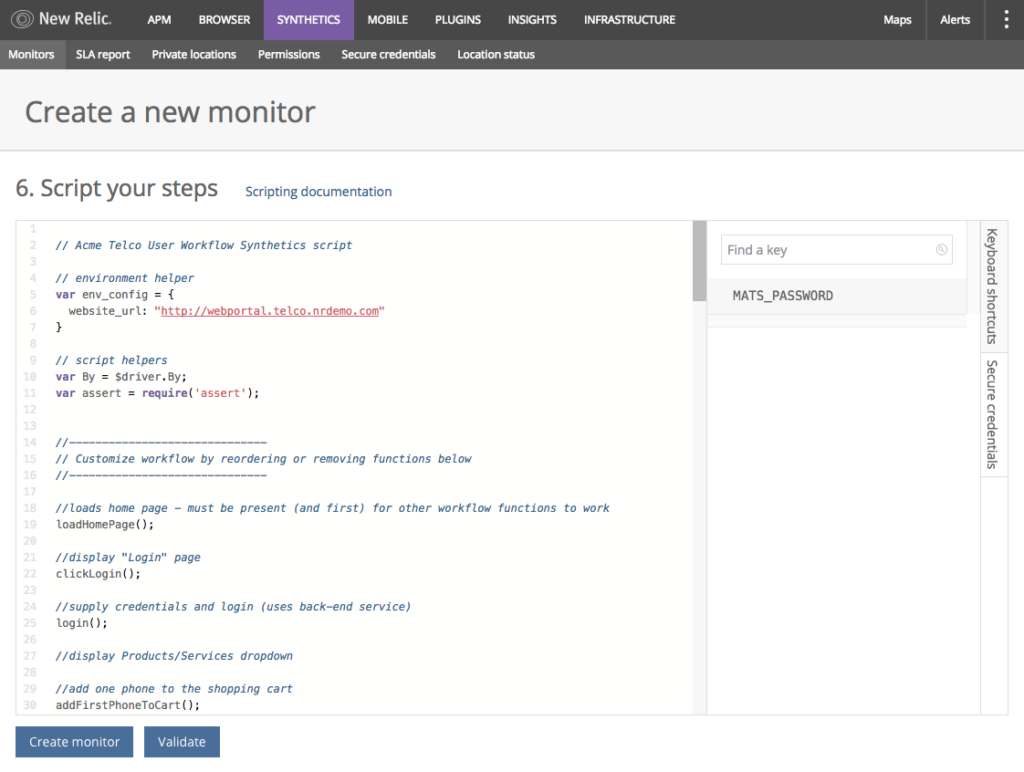Screen dimensions: 1024x772
Task: Click the clickLogin(); line in editor
Action: (98, 573)
